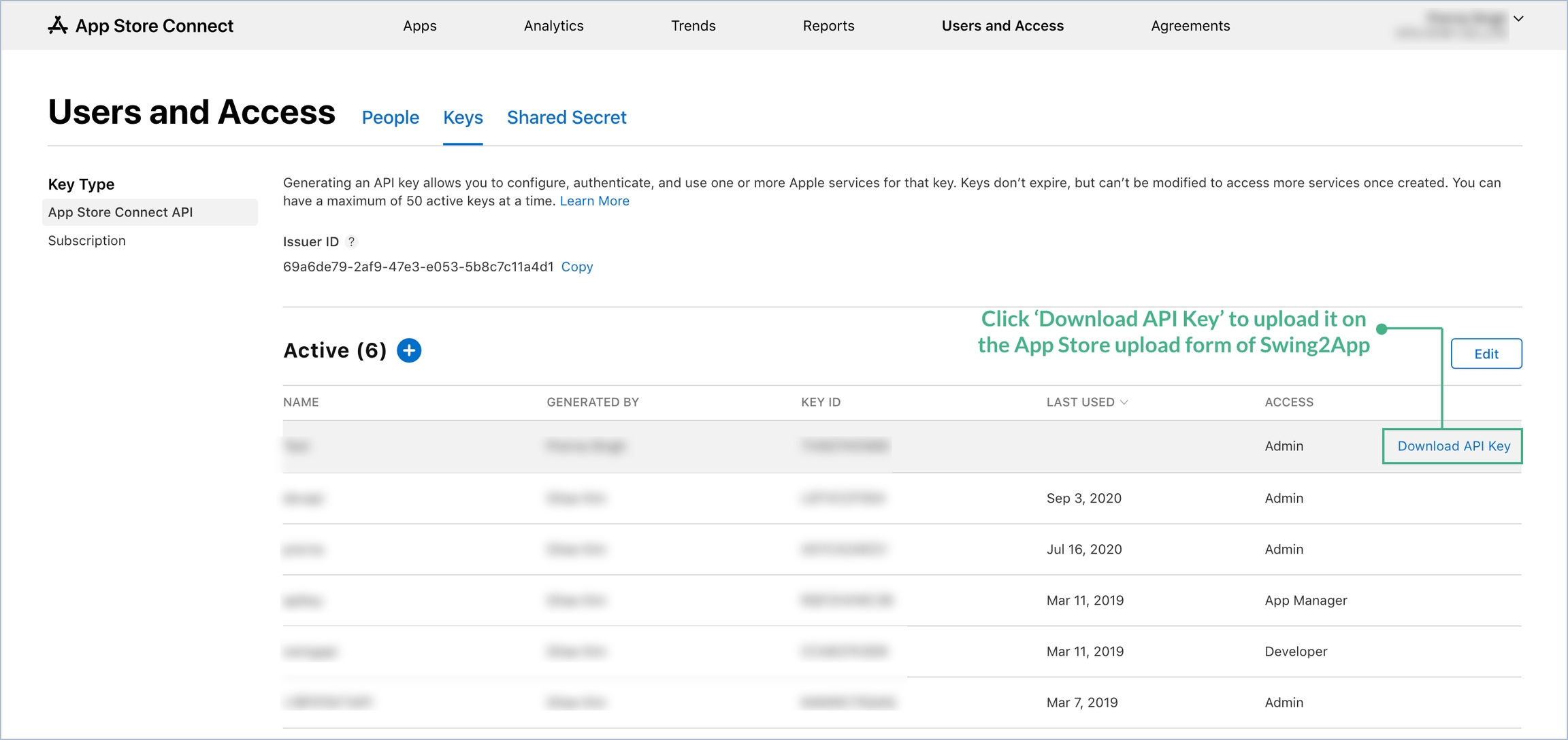Open Reports in top navigation

click(828, 25)
